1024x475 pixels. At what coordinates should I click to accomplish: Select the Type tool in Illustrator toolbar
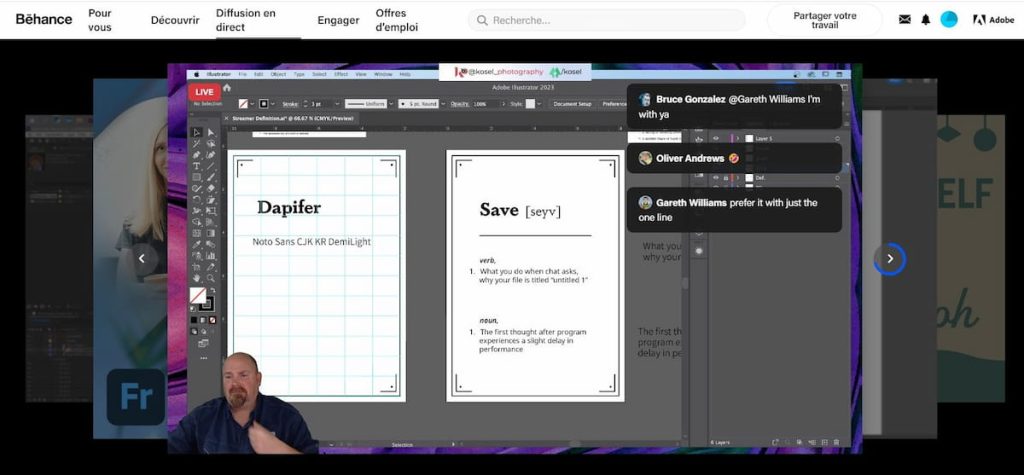(x=196, y=166)
